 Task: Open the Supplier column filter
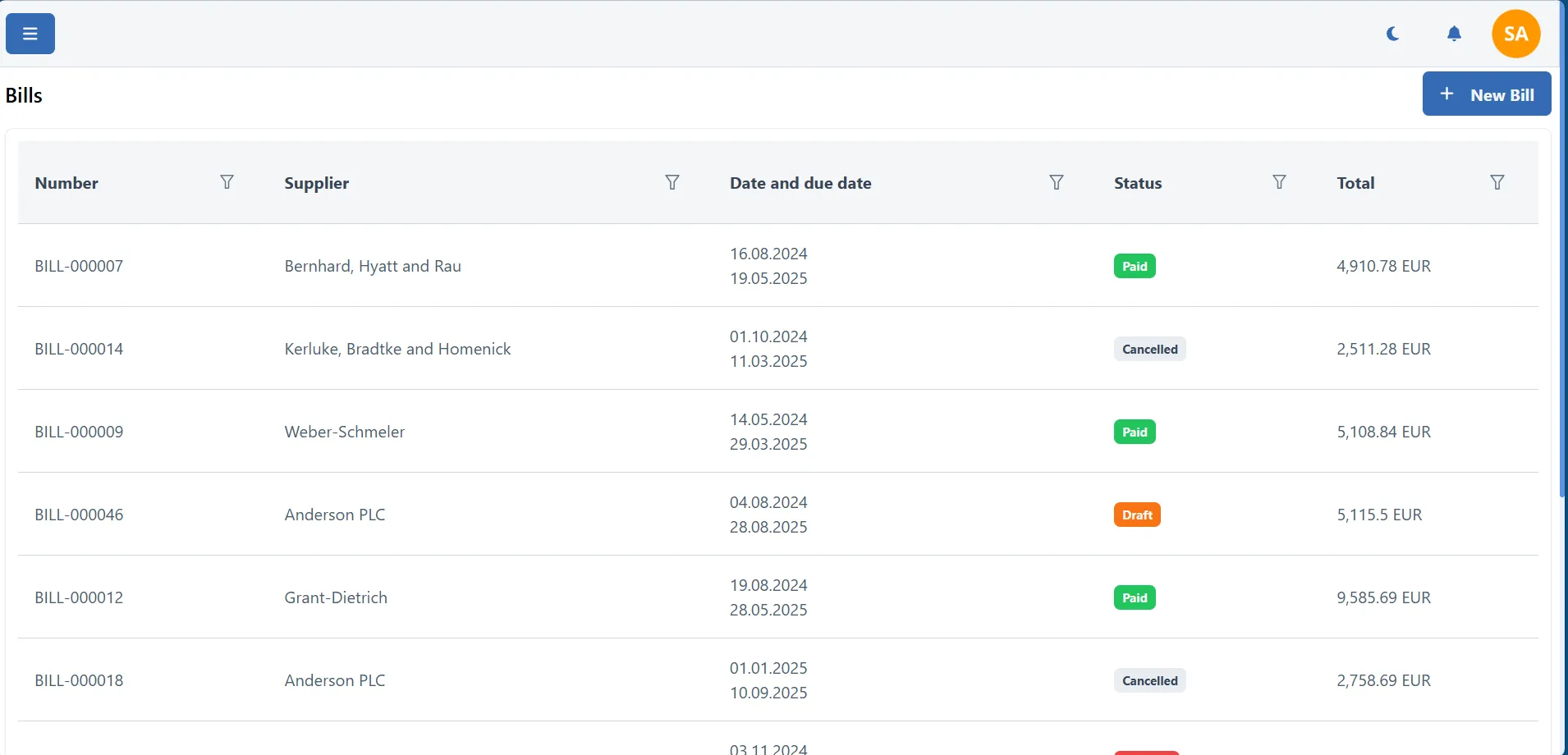click(x=672, y=182)
